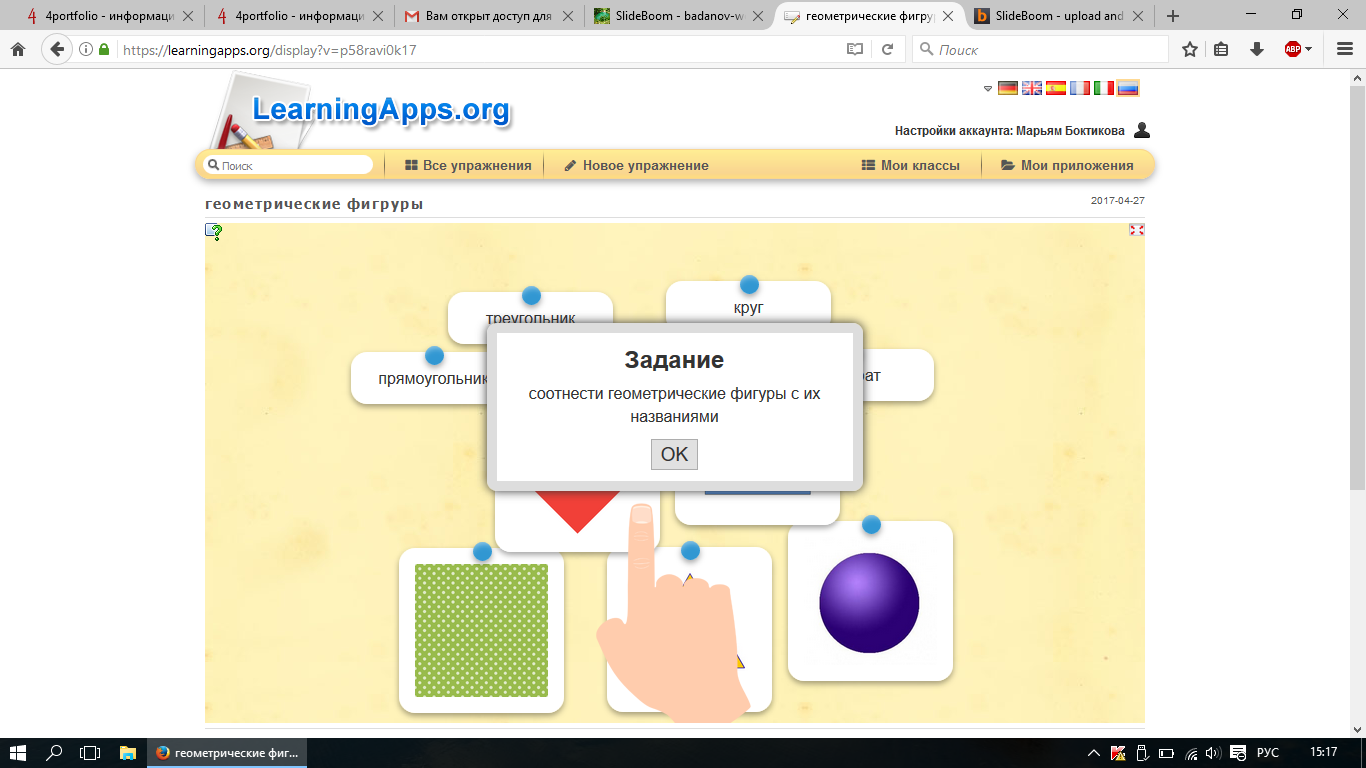
Task: Open the user account profile icon
Action: tap(1142, 131)
